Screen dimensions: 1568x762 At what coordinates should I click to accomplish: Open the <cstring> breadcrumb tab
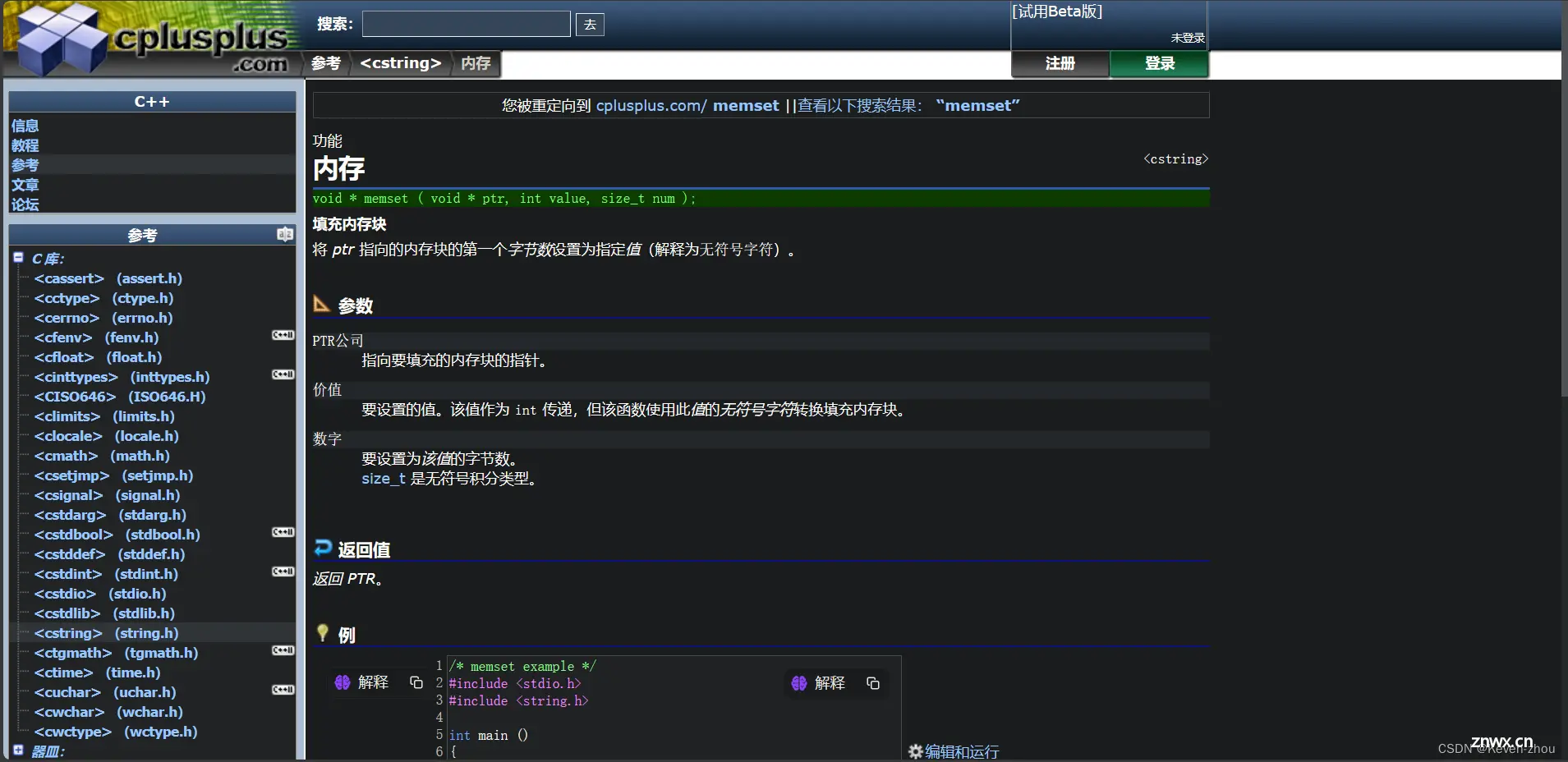pos(400,63)
